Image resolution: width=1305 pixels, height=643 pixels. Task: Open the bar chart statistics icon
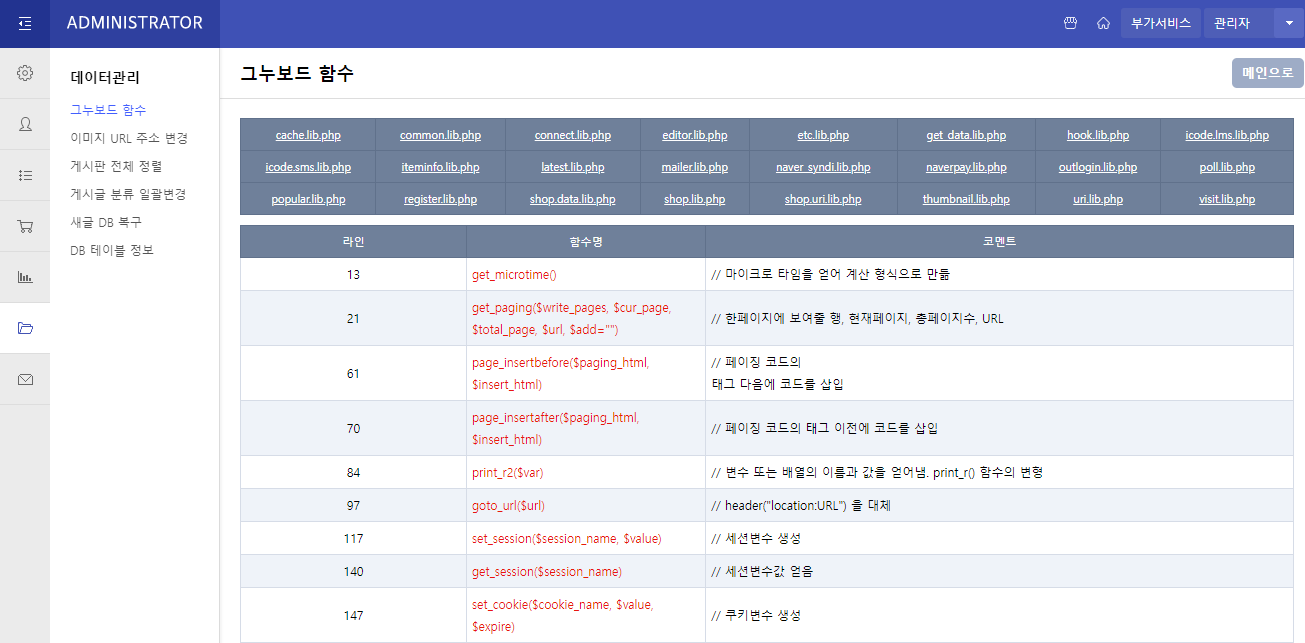(25, 277)
